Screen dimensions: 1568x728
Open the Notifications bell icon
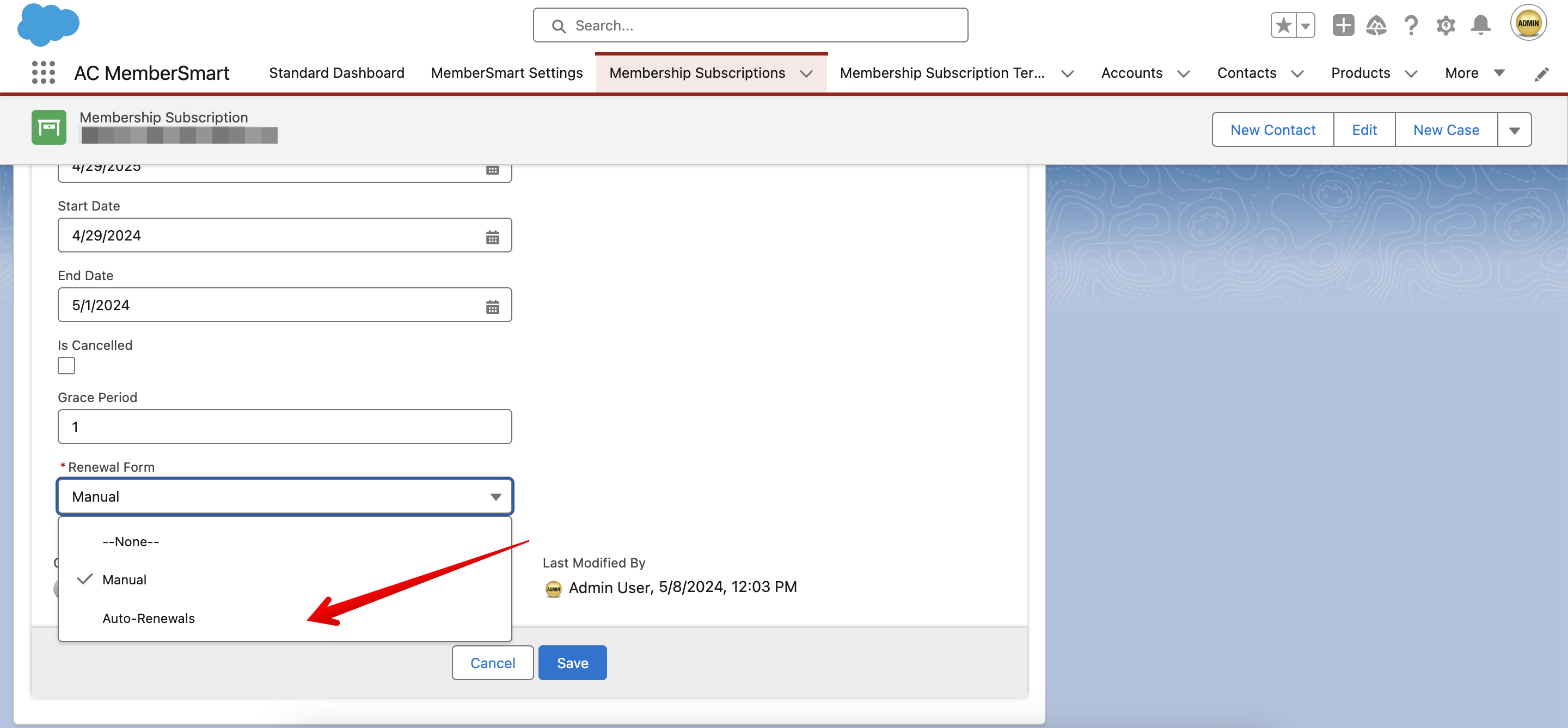[x=1480, y=26]
